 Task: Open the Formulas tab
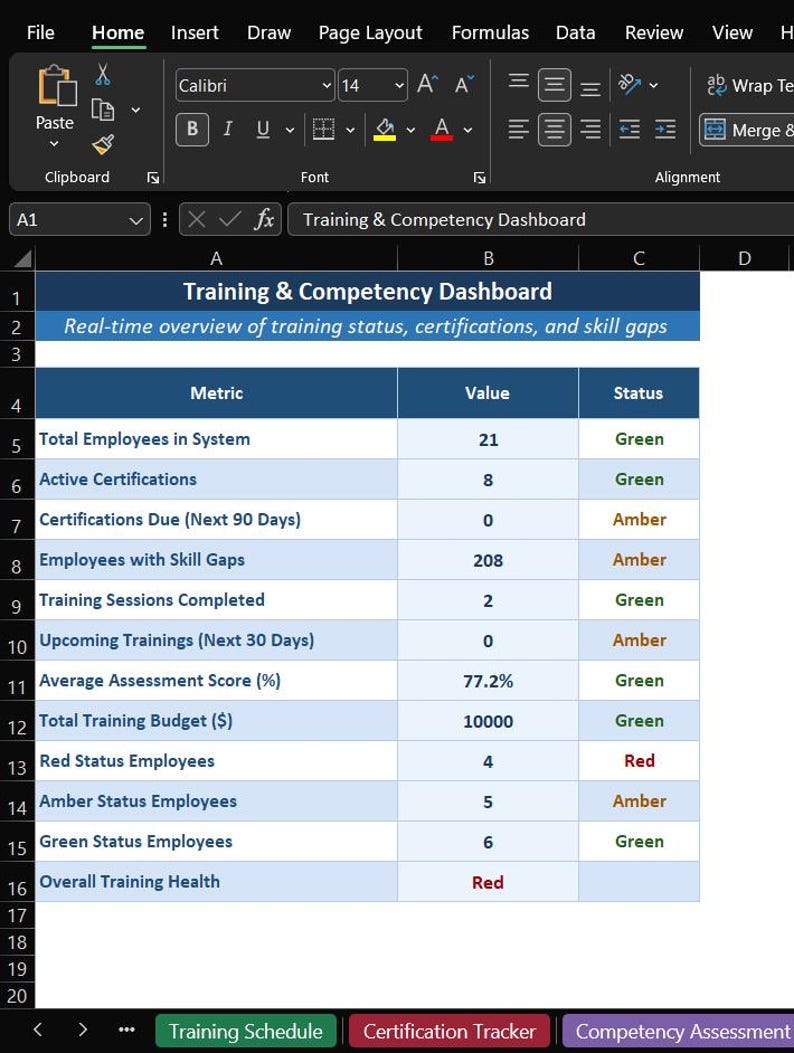pyautogui.click(x=490, y=32)
